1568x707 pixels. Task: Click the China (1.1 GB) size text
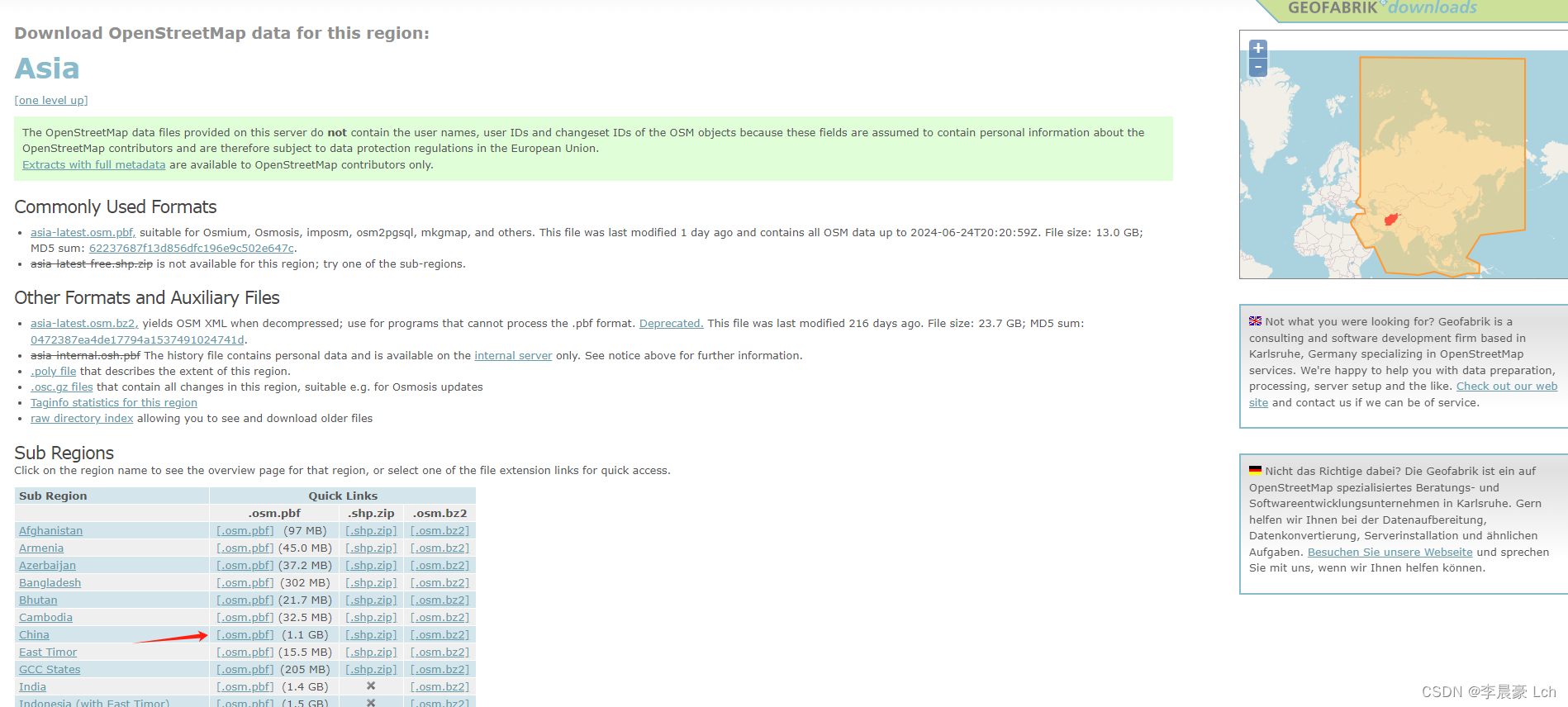[x=305, y=634]
